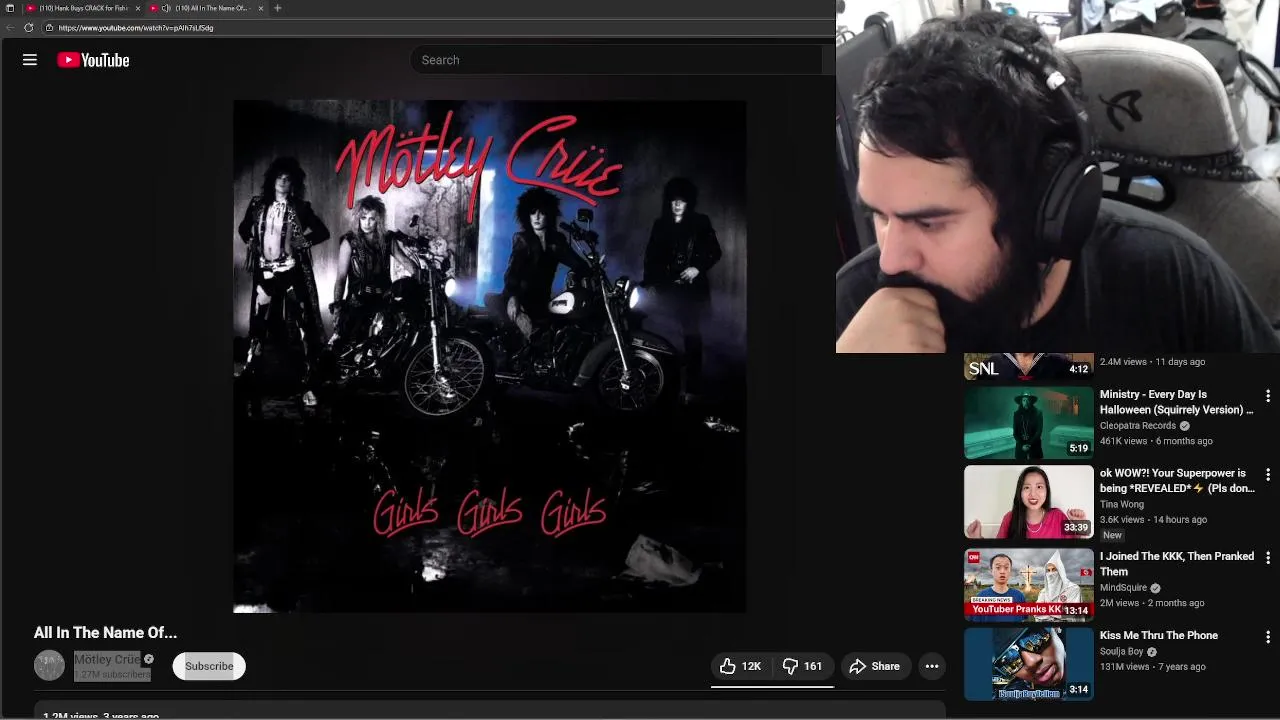The image size is (1280, 720).
Task: Dislike the video with 161 dislikes
Action: coord(802,666)
